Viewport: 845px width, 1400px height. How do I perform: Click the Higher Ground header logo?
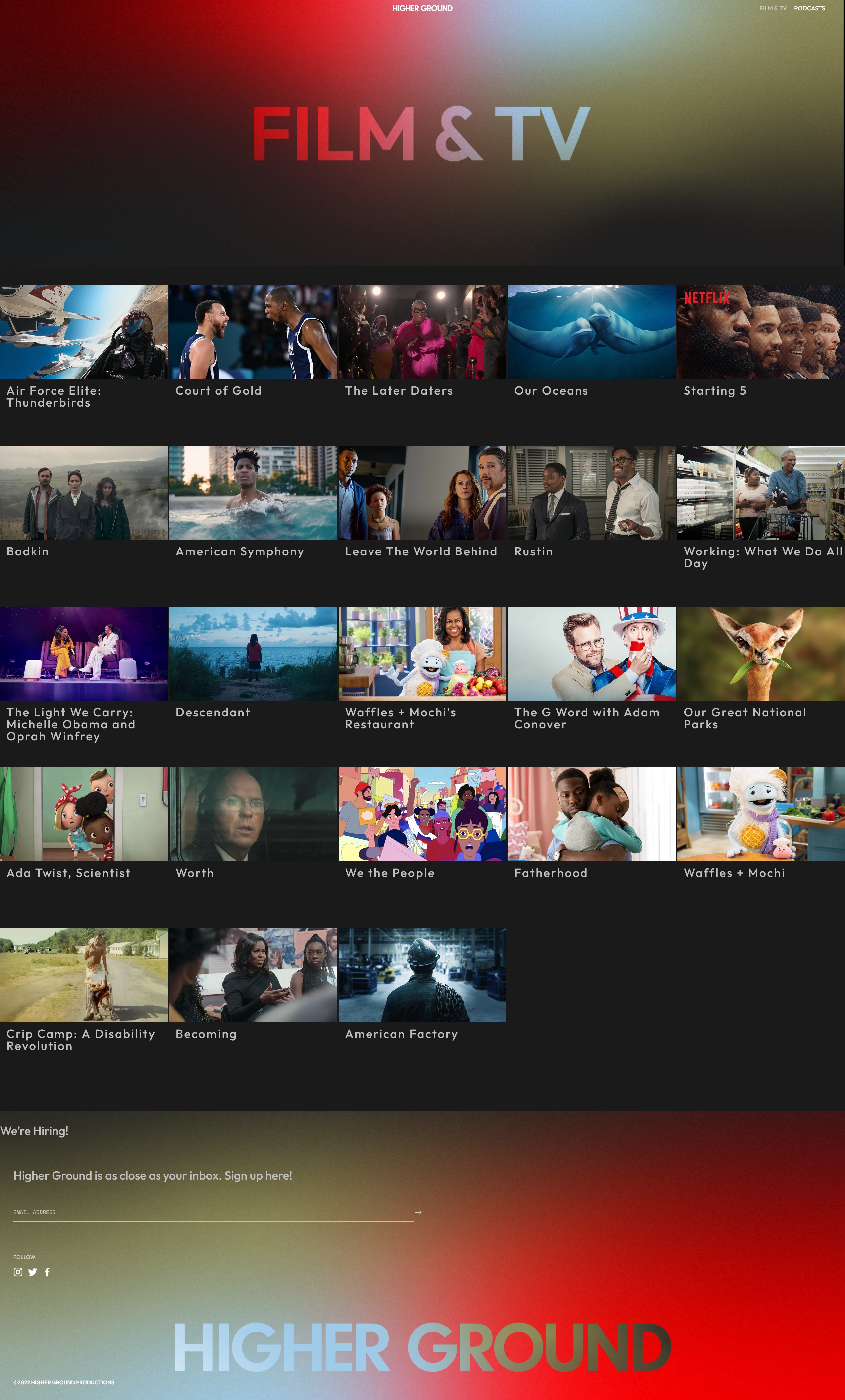pos(422,9)
